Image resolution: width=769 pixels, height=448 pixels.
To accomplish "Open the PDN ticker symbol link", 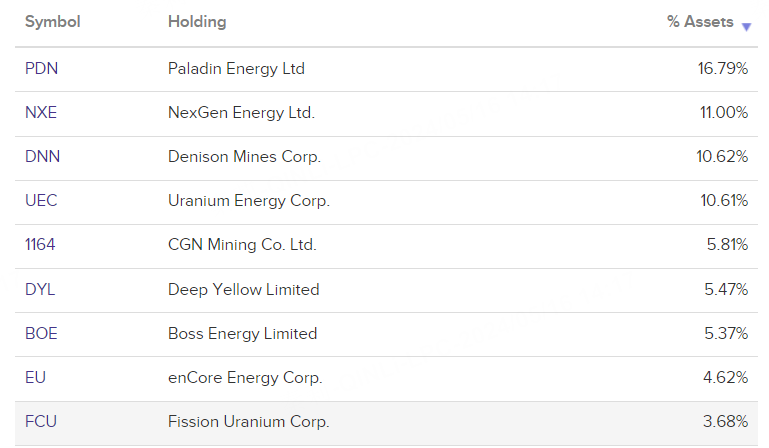I will [42, 69].
